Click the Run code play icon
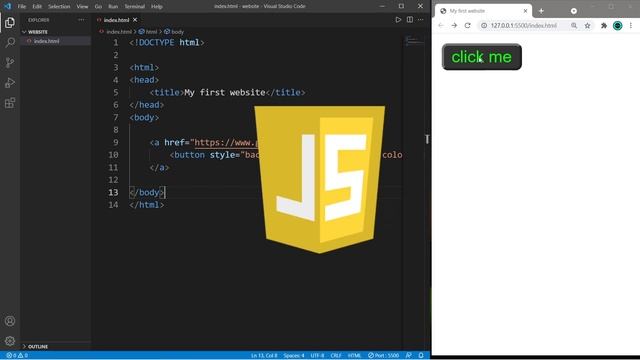Viewport: 640px width, 360px height. pos(398,20)
